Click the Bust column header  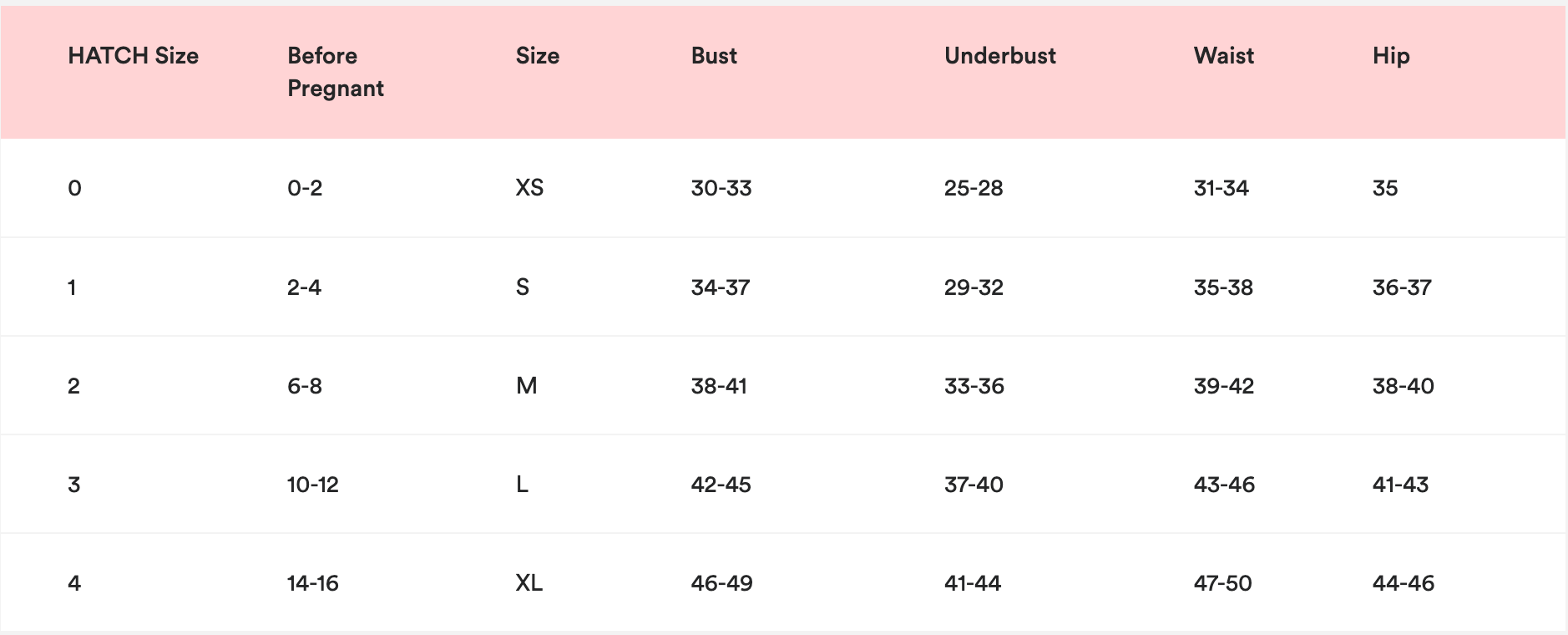pyautogui.click(x=714, y=56)
